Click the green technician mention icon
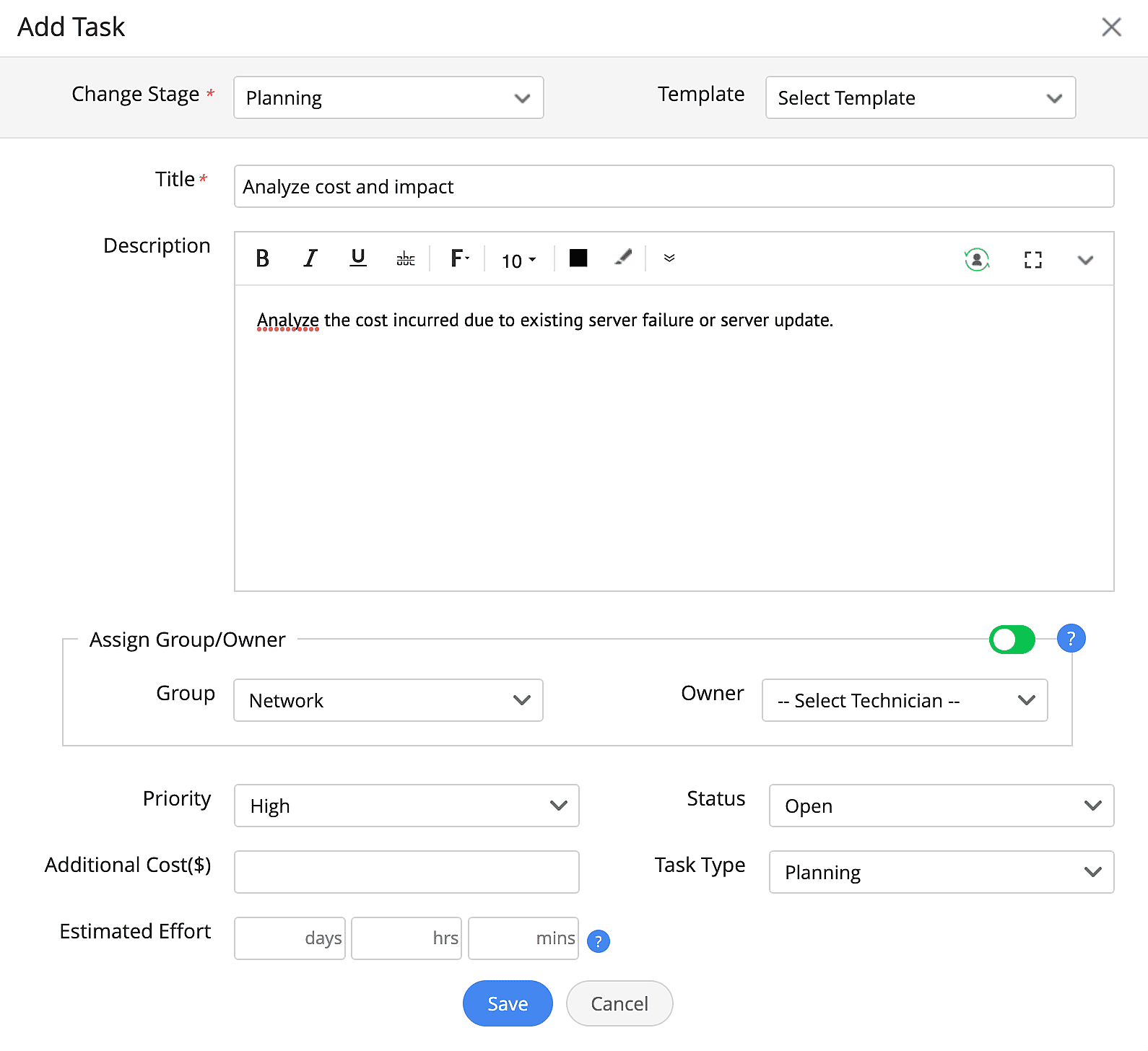This screenshot has height=1051, width=1148. pos(977,259)
